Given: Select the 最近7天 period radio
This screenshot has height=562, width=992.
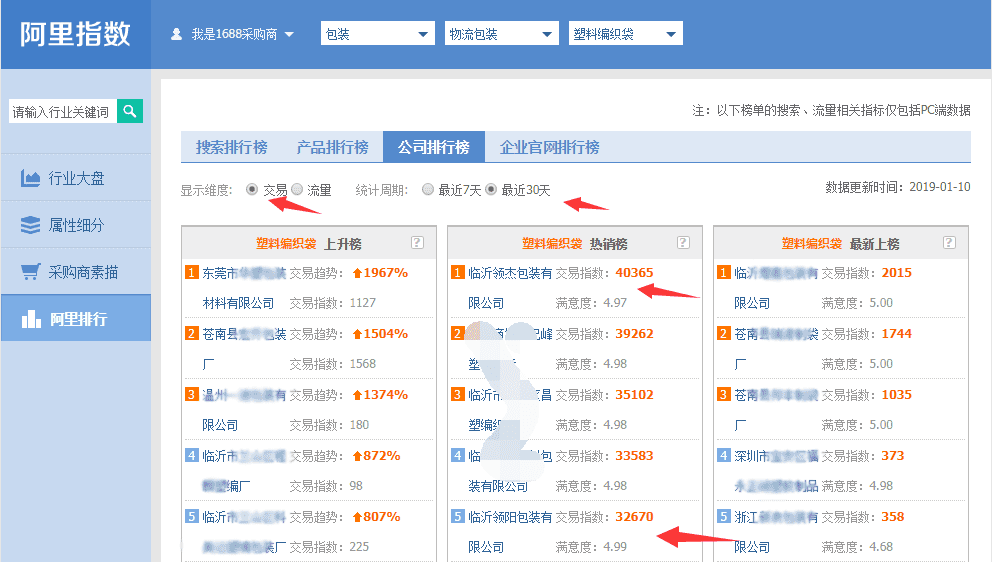Looking at the screenshot, I should (x=428, y=189).
